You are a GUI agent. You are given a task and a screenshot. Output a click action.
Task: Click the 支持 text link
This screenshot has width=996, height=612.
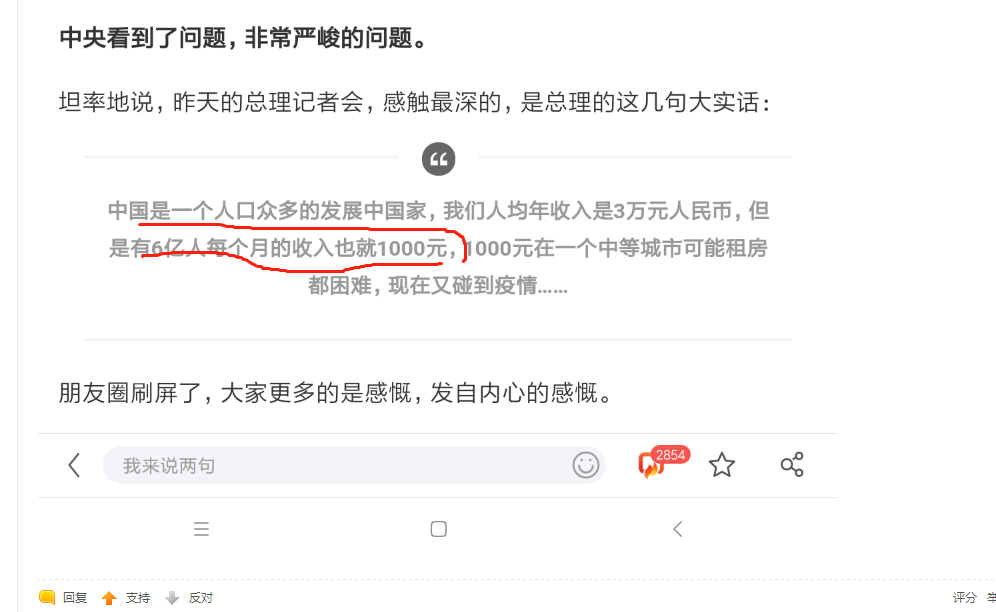(x=138, y=598)
